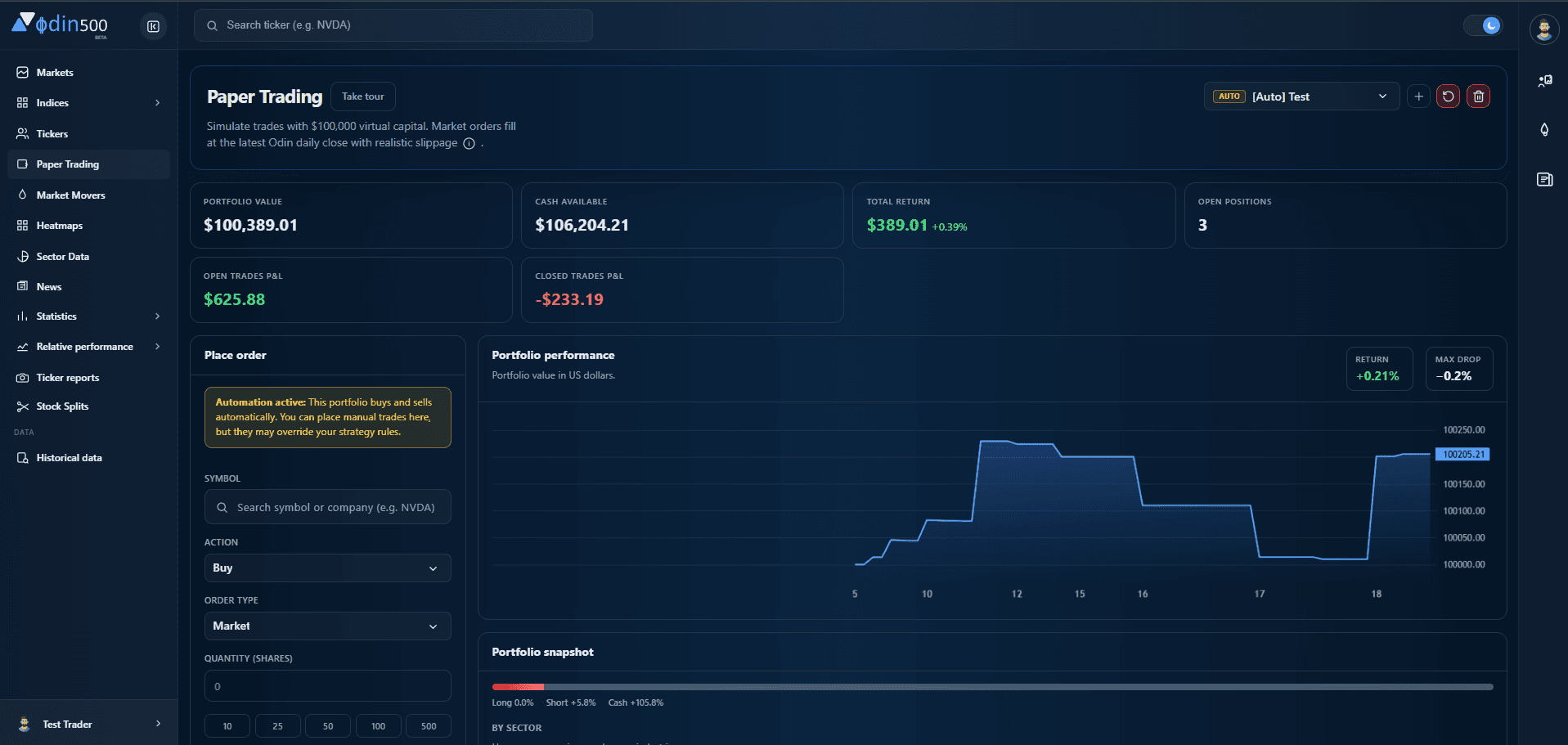
Task: Focus the Search ticker field
Action: (393, 25)
